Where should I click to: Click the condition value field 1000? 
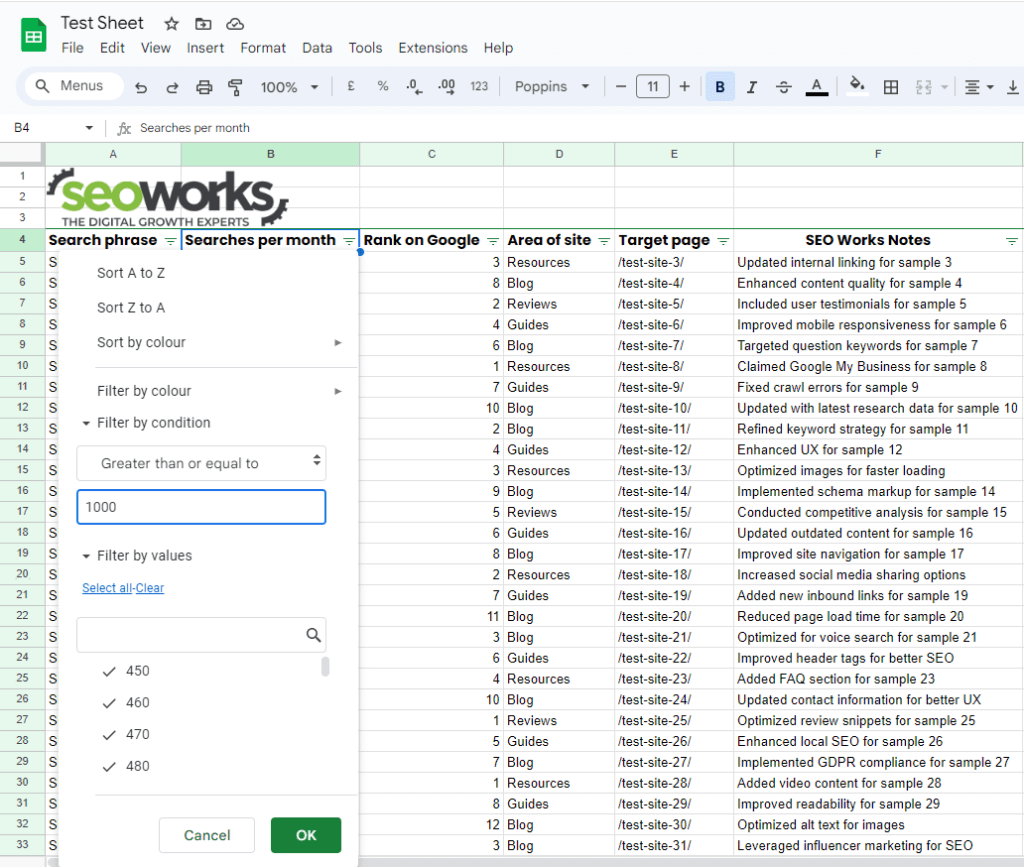coord(201,507)
